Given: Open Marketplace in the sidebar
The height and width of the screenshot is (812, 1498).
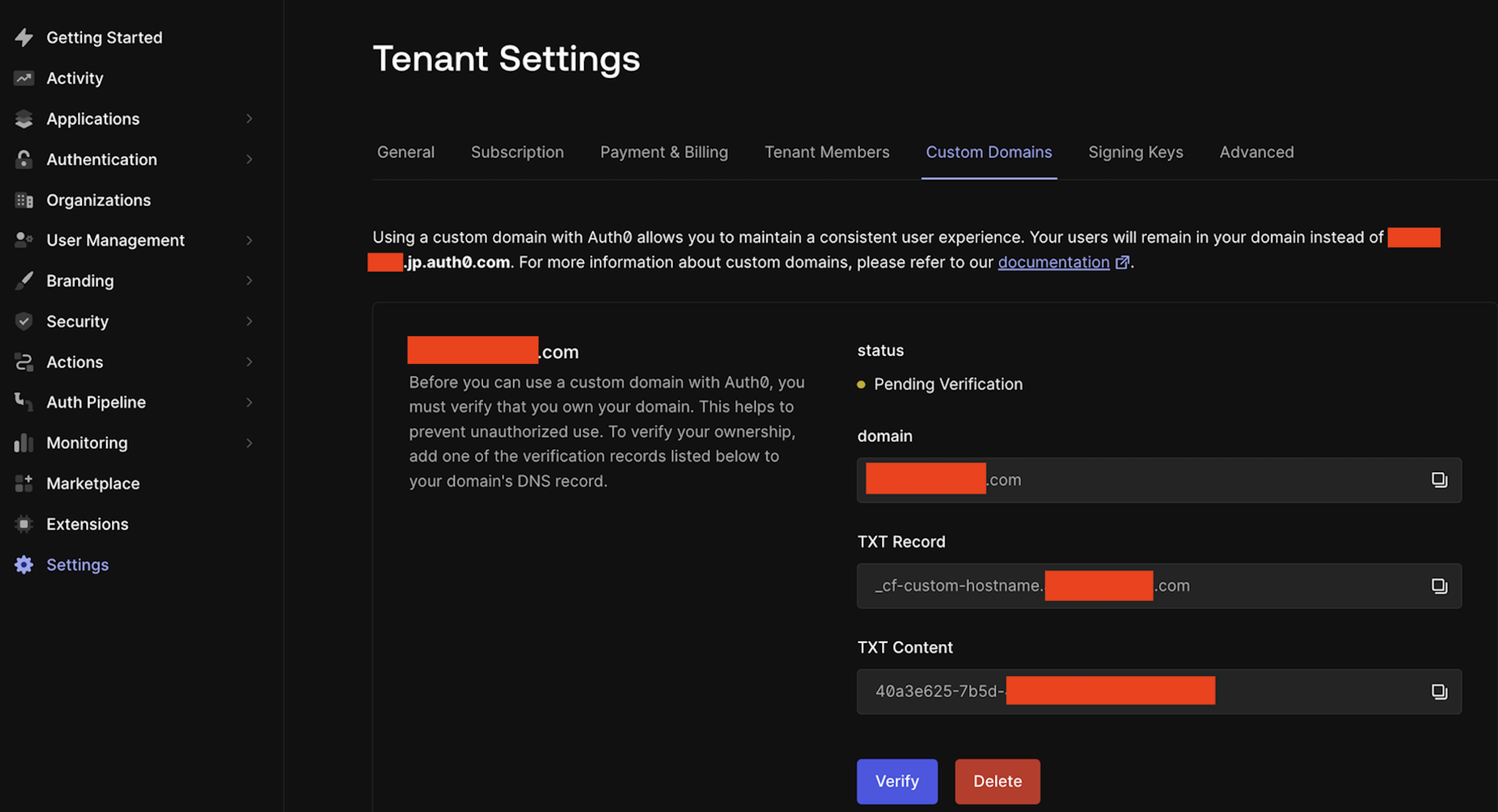Looking at the screenshot, I should coord(93,483).
